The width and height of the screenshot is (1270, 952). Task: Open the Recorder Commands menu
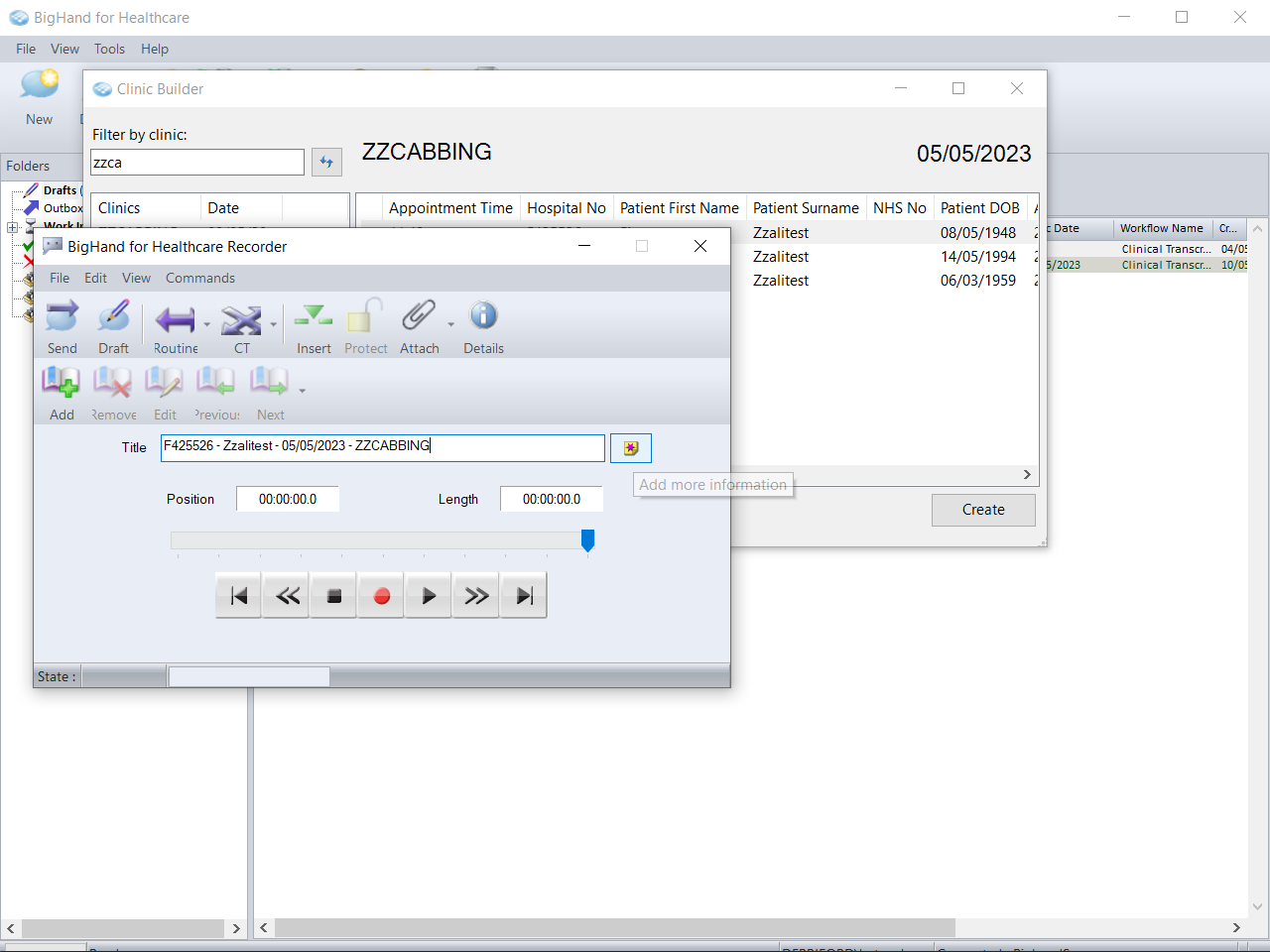click(x=200, y=278)
